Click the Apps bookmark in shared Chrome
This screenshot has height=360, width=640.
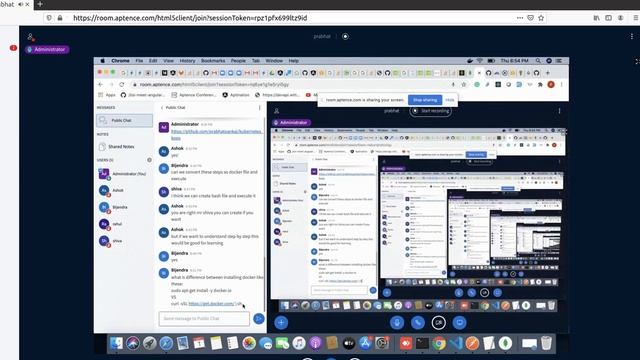tap(107, 95)
